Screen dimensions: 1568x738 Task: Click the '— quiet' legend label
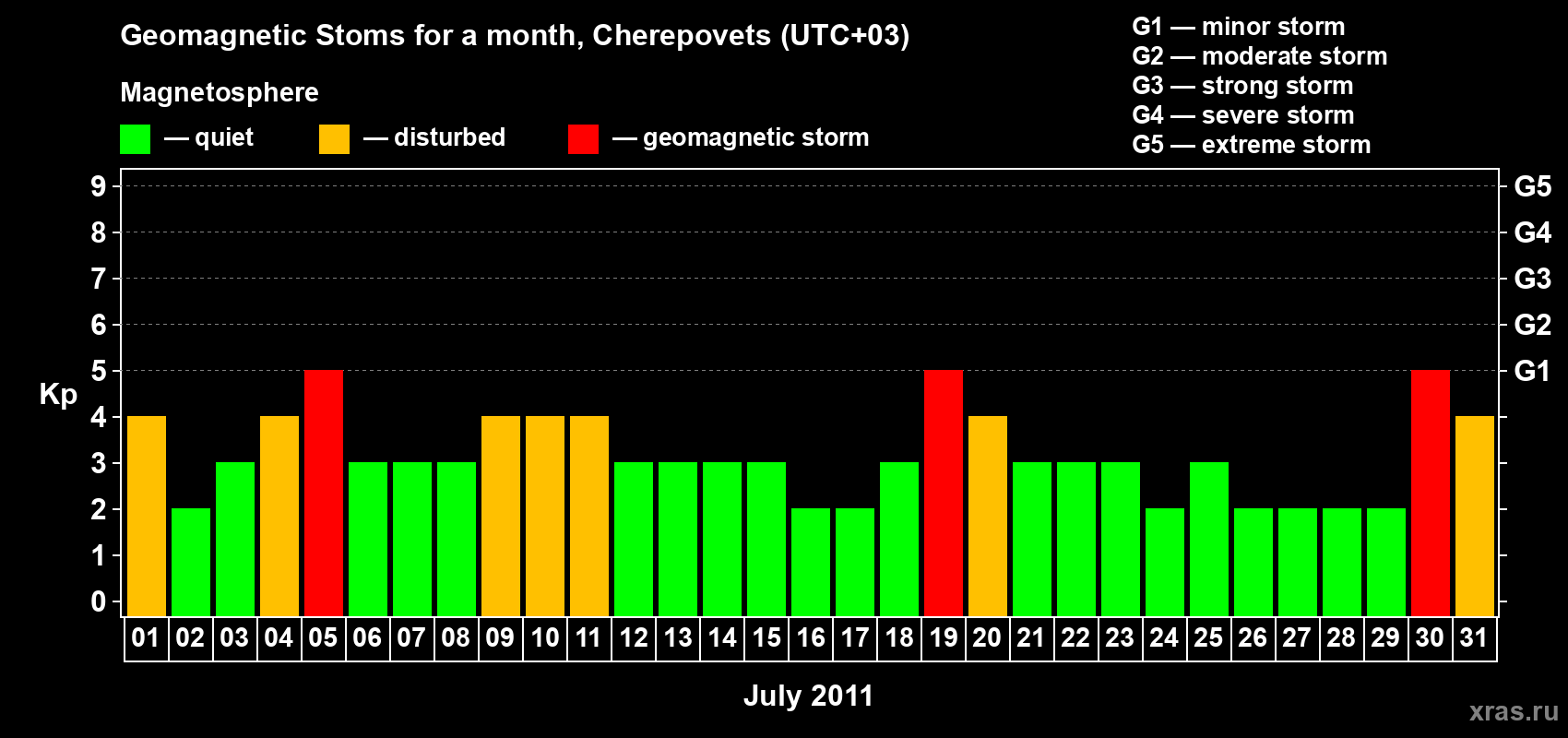point(208,138)
